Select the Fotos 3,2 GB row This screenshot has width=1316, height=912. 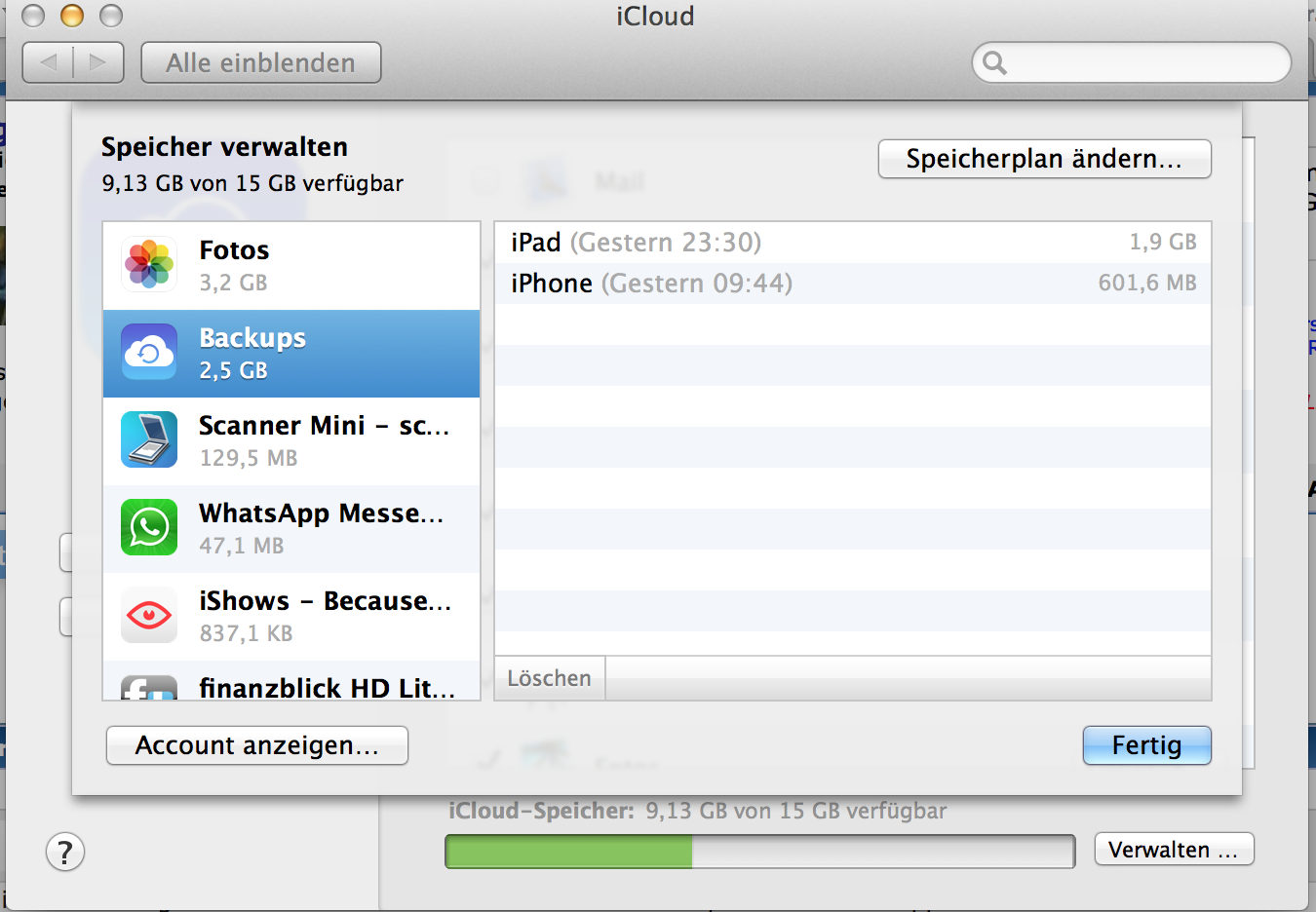(x=291, y=266)
